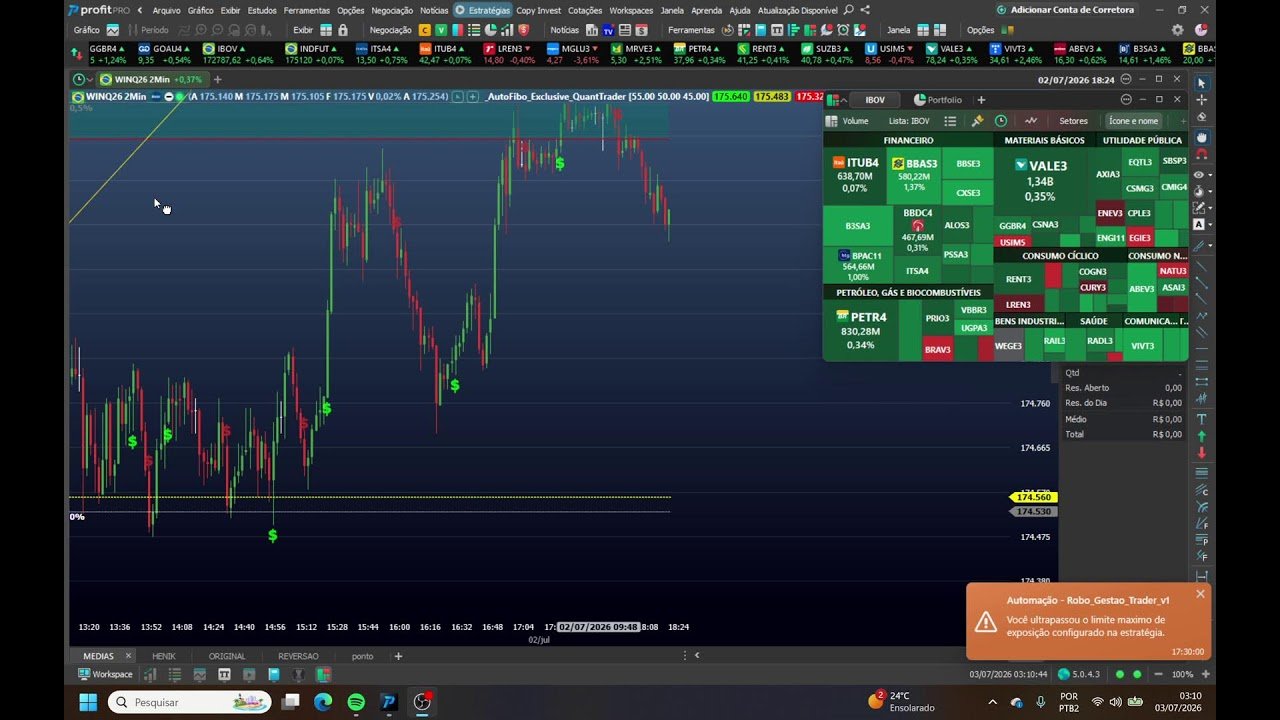The width and height of the screenshot is (1280, 720).
Task: Select the eraser tool in right toolbar
Action: coord(1201,117)
